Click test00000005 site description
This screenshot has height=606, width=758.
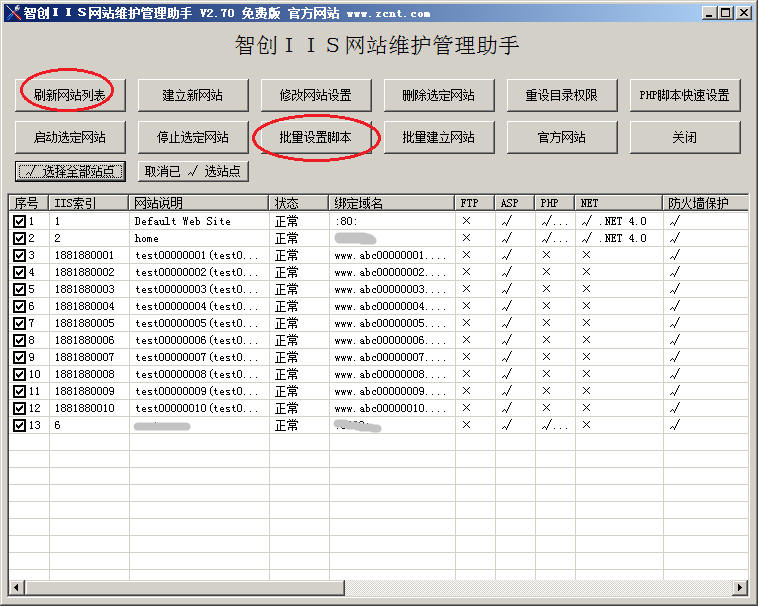[x=196, y=323]
